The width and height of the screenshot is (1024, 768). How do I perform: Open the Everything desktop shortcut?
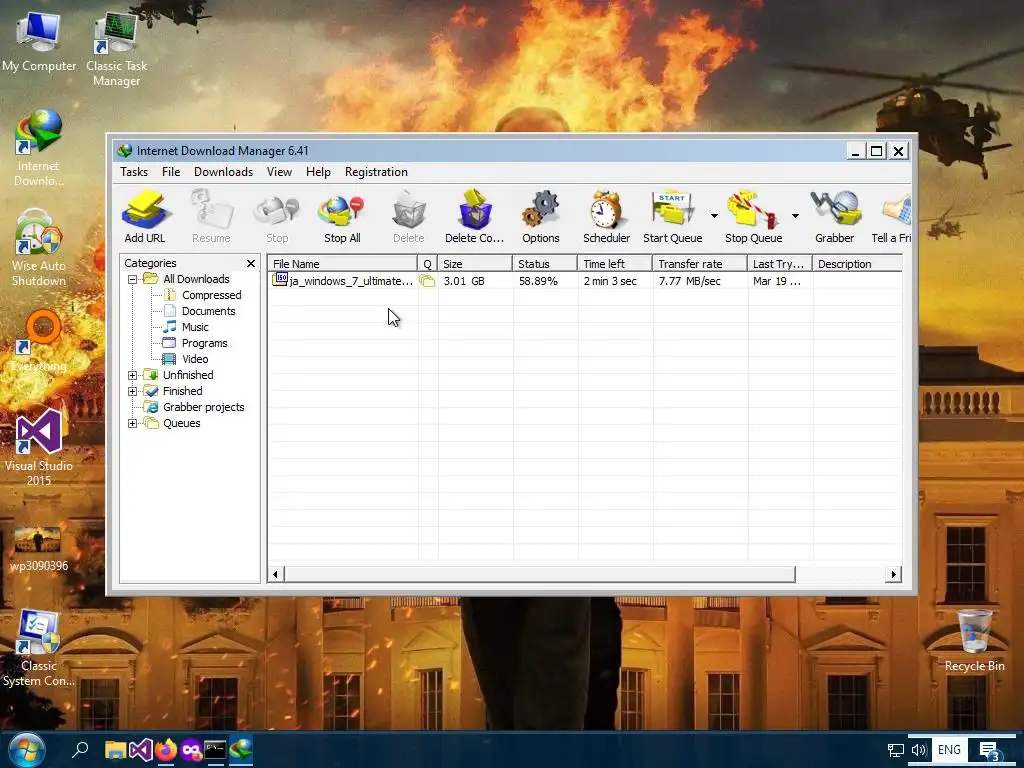pyautogui.click(x=40, y=341)
